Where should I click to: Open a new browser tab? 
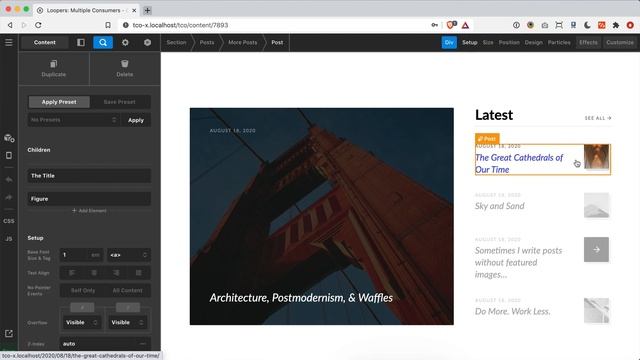click(147, 10)
